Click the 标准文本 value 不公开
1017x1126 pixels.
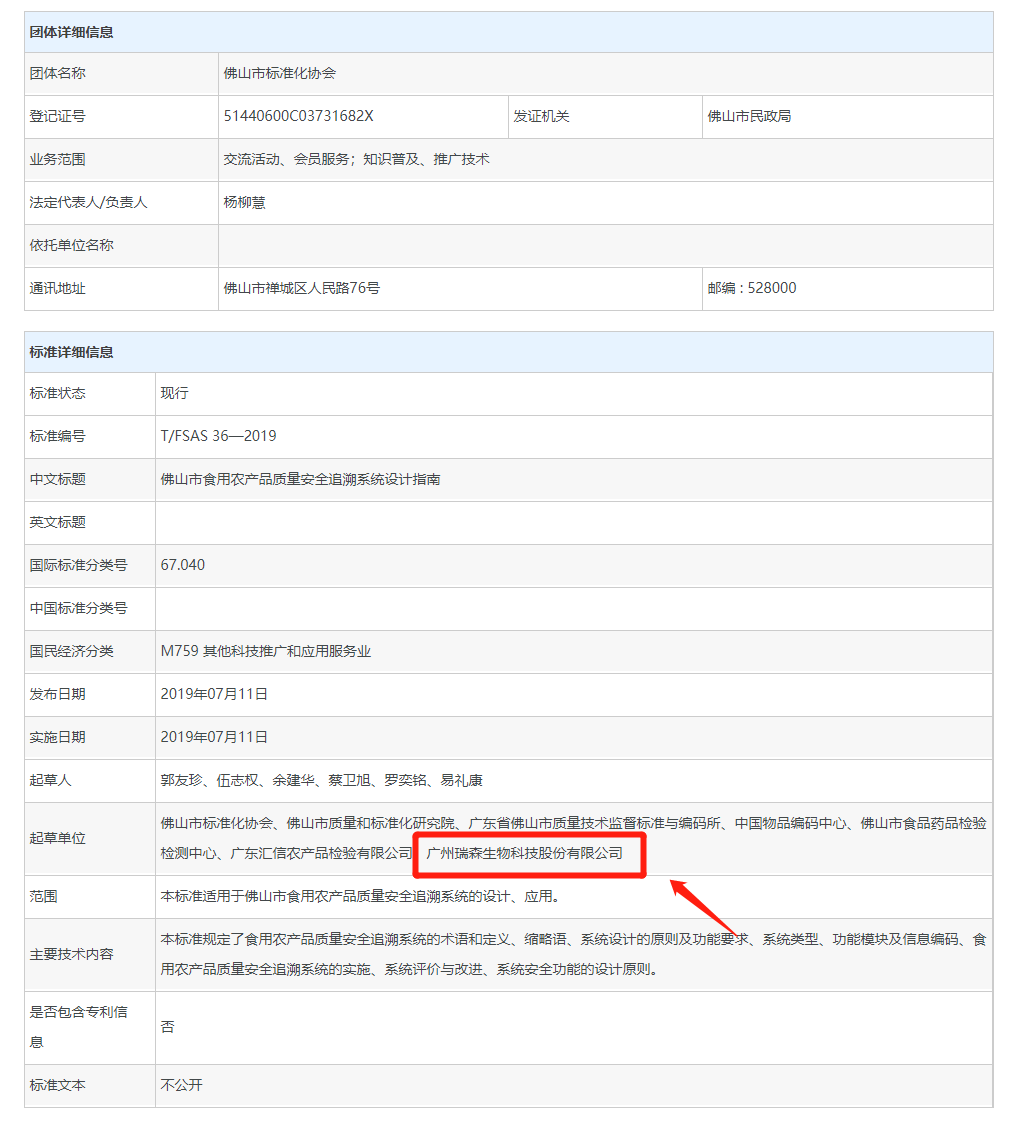coord(181,1085)
